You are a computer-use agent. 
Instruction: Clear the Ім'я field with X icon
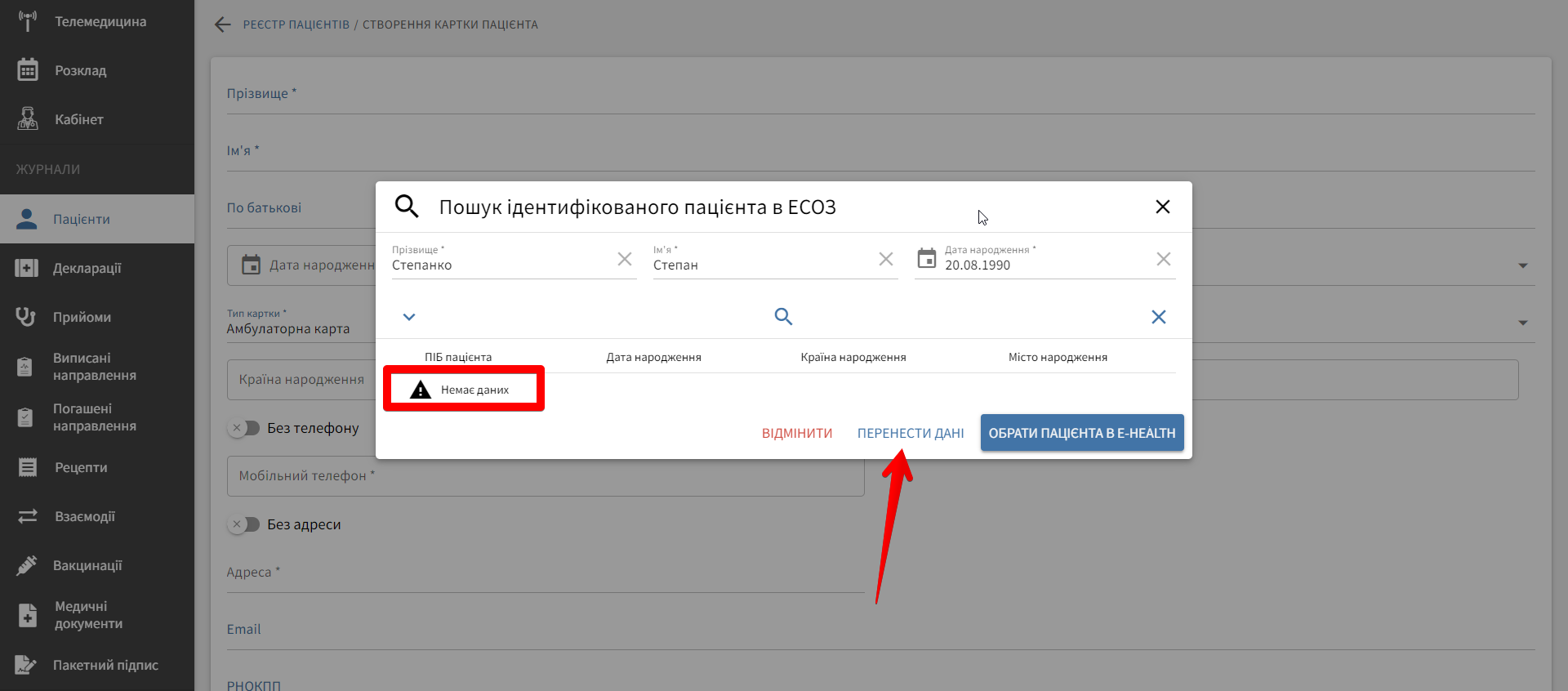coord(886,259)
